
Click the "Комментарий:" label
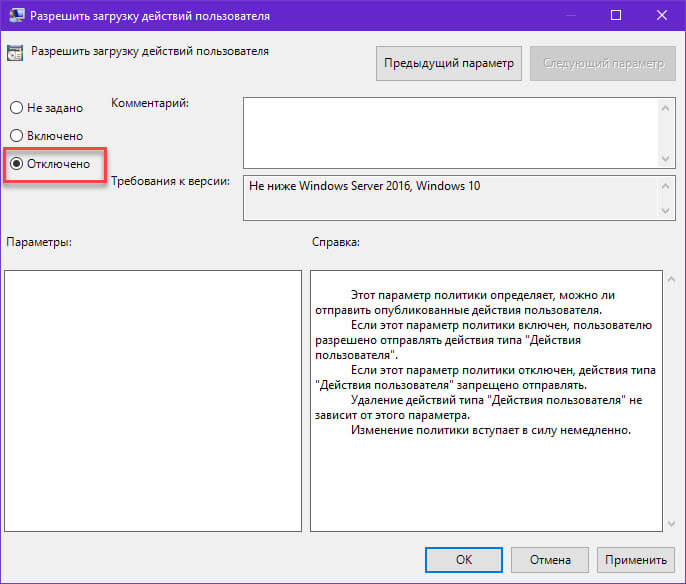(150, 103)
